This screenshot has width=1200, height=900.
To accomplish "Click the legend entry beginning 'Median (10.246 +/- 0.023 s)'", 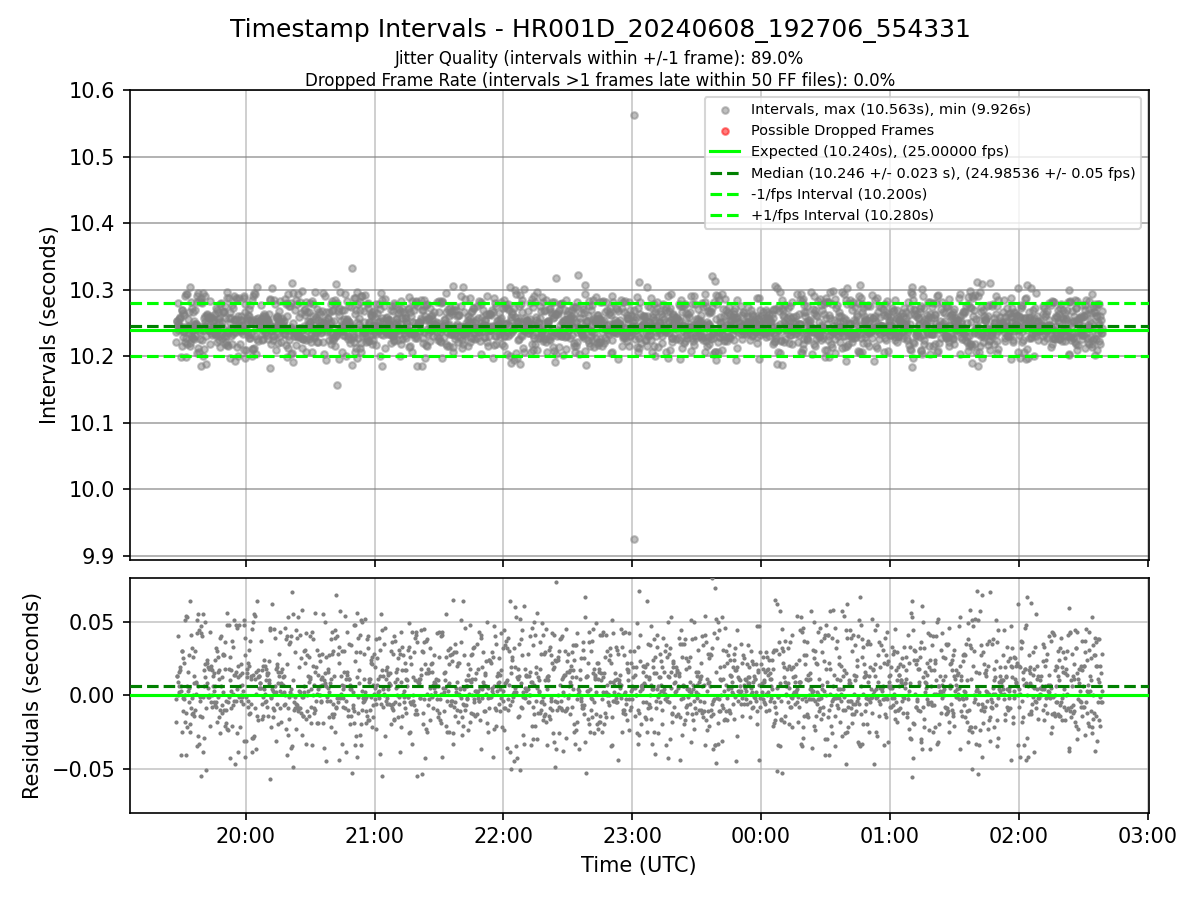I will 943,172.
